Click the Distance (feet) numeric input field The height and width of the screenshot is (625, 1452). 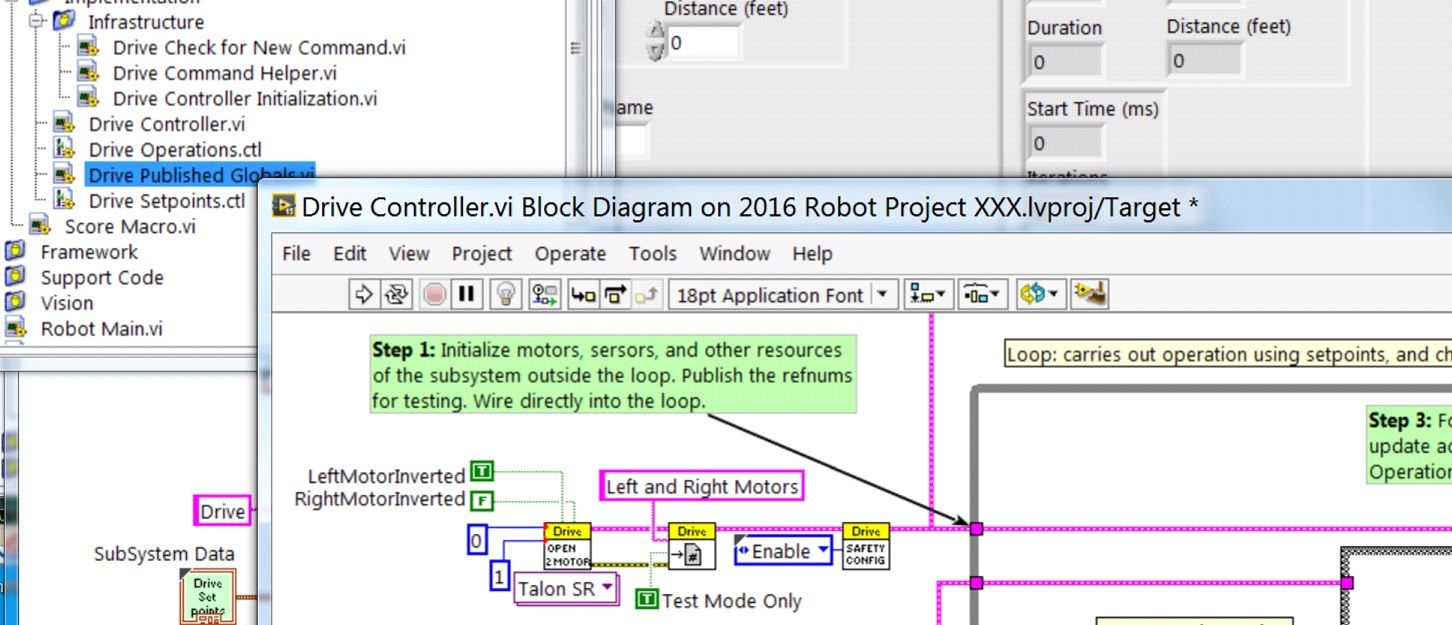tap(704, 43)
